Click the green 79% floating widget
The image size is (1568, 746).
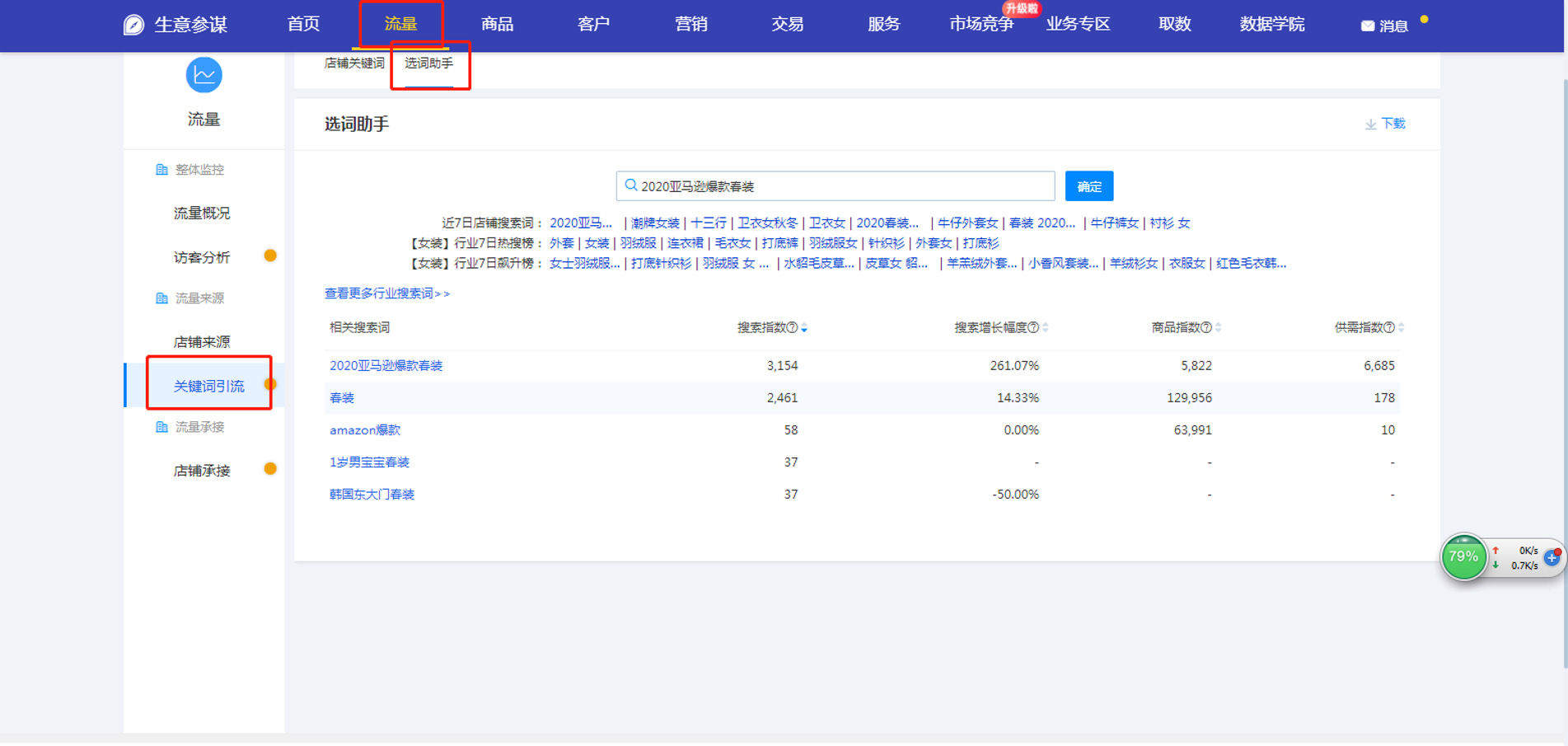1463,557
